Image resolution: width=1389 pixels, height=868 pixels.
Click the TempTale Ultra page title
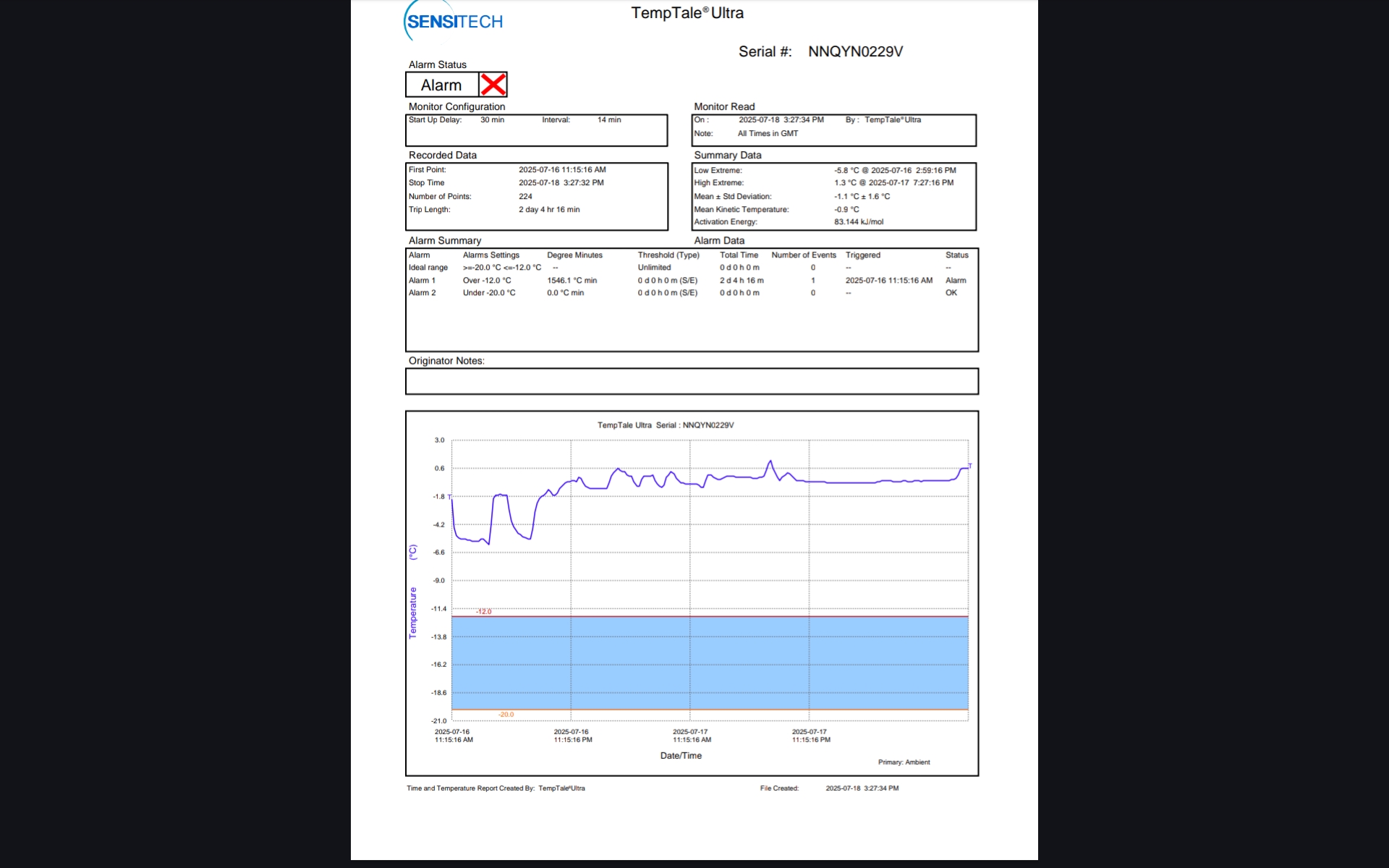tap(687, 13)
